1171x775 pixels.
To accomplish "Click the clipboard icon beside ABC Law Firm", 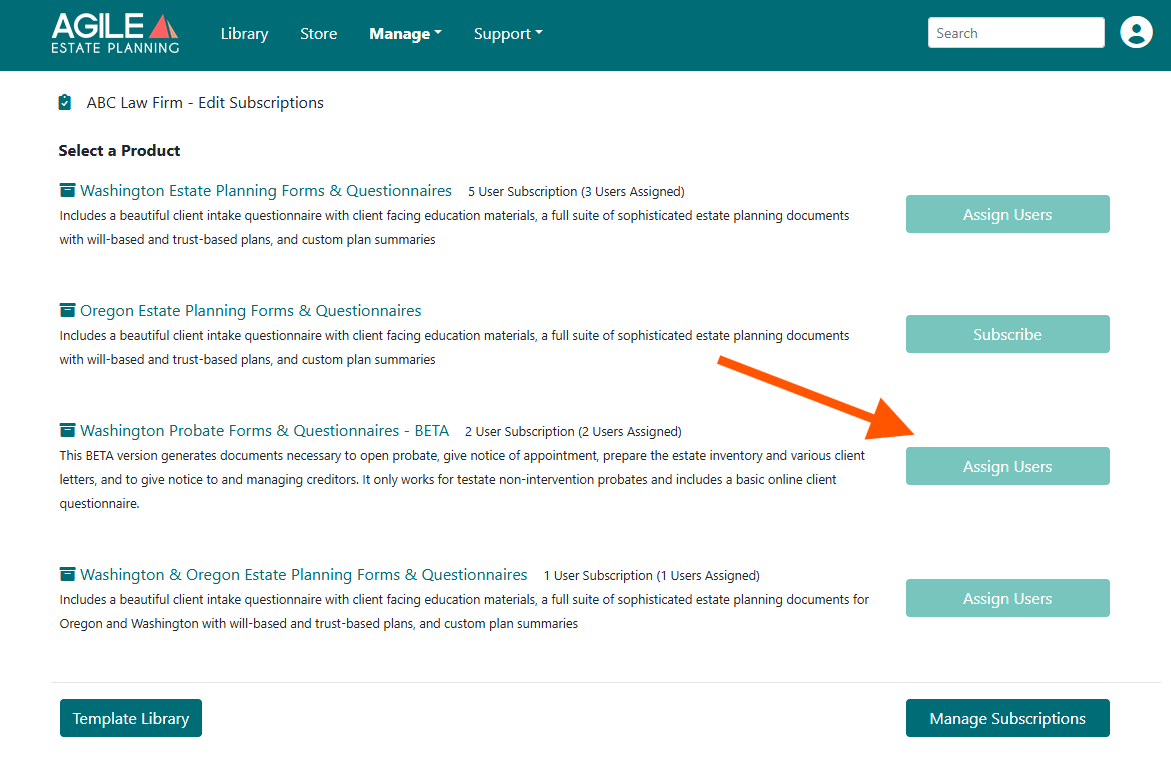I will click(x=65, y=102).
